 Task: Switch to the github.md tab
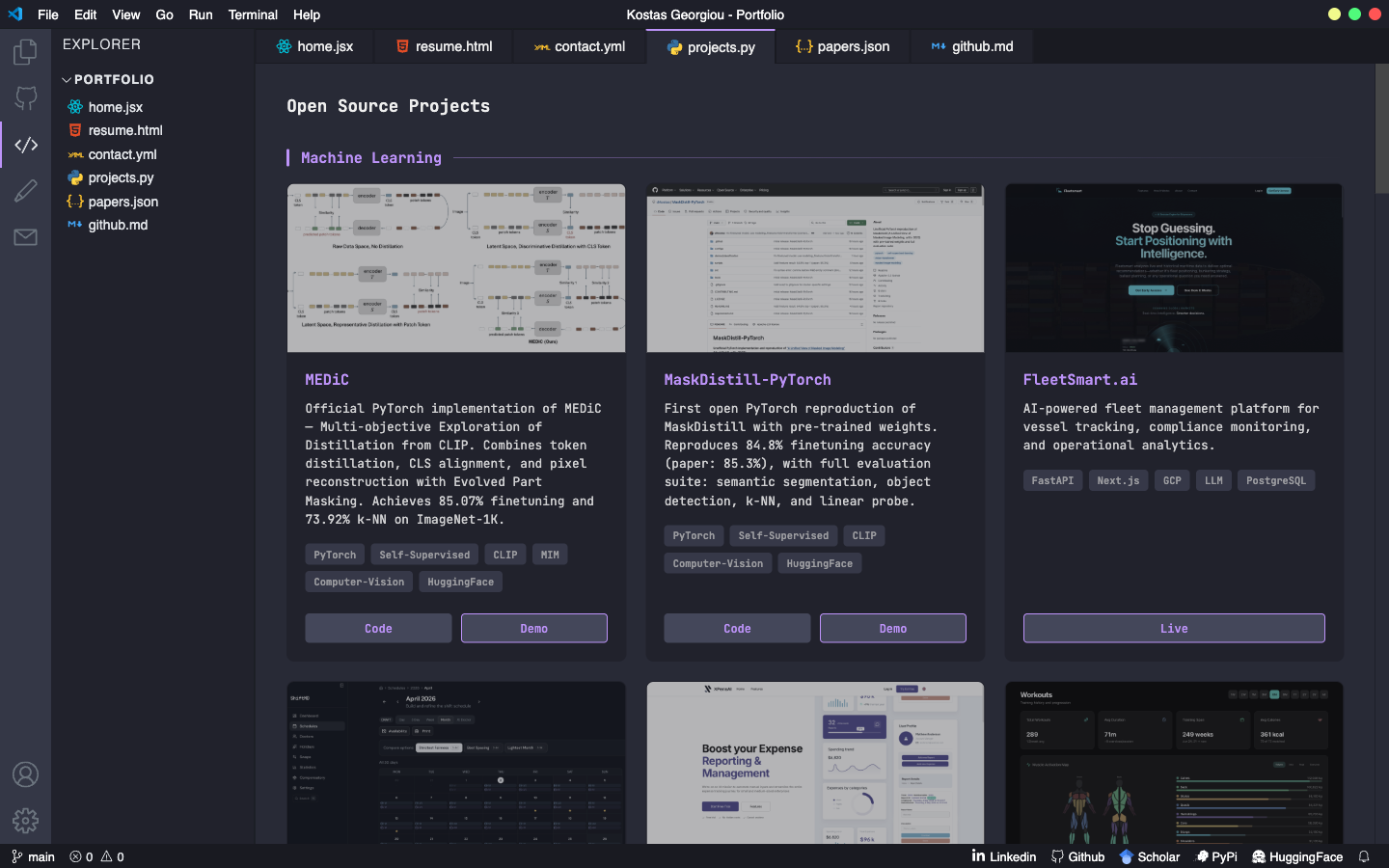[x=972, y=46]
